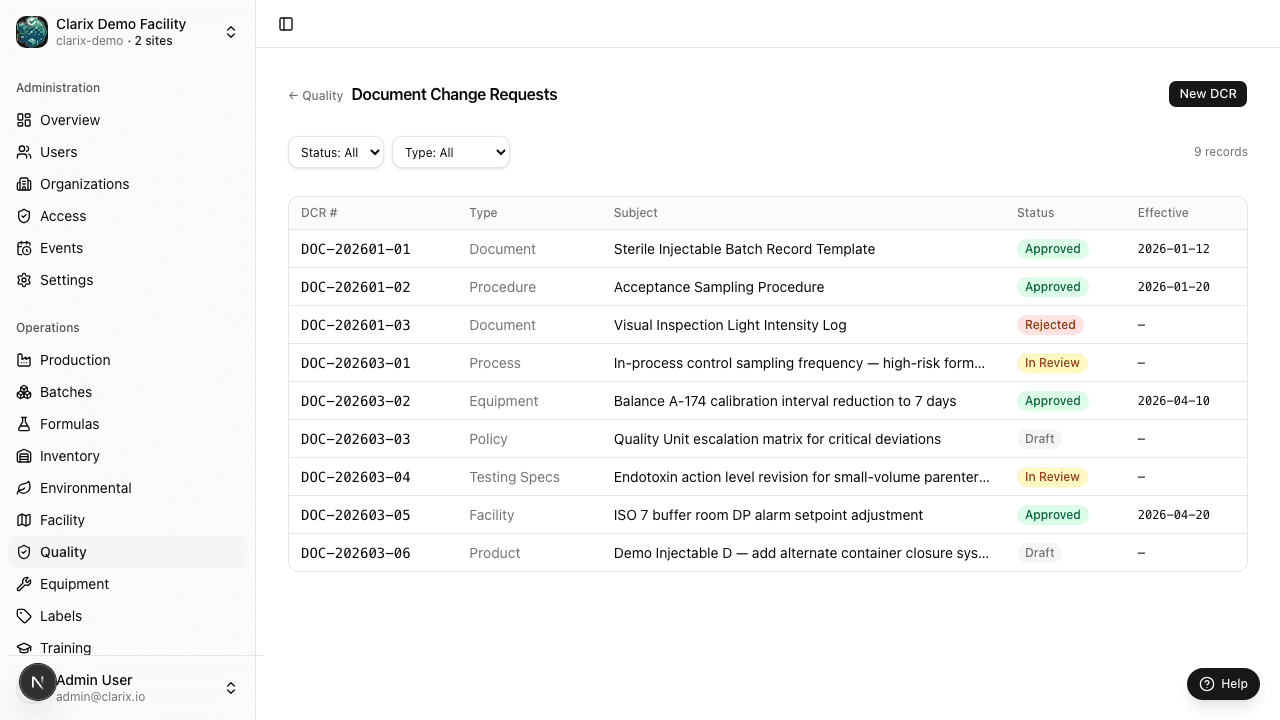Viewport: 1280px width, 720px height.
Task: Click the New DCR button
Action: pos(1208,93)
